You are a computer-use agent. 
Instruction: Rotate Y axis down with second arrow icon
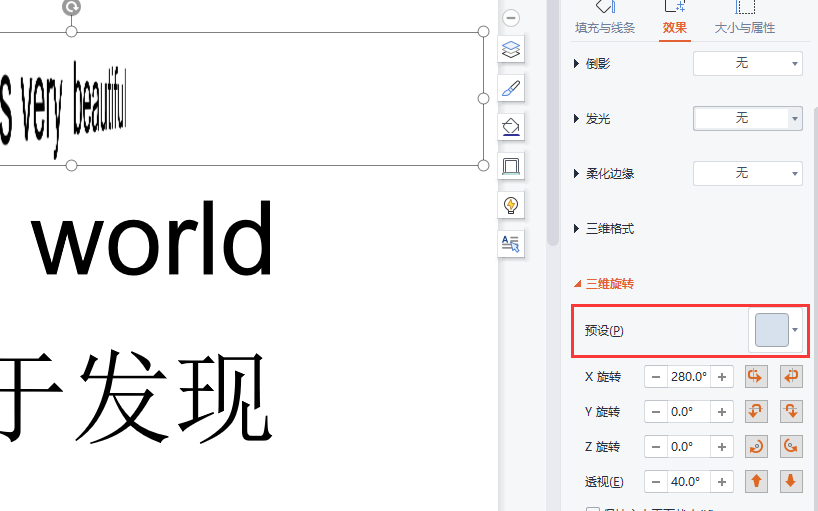coord(791,411)
